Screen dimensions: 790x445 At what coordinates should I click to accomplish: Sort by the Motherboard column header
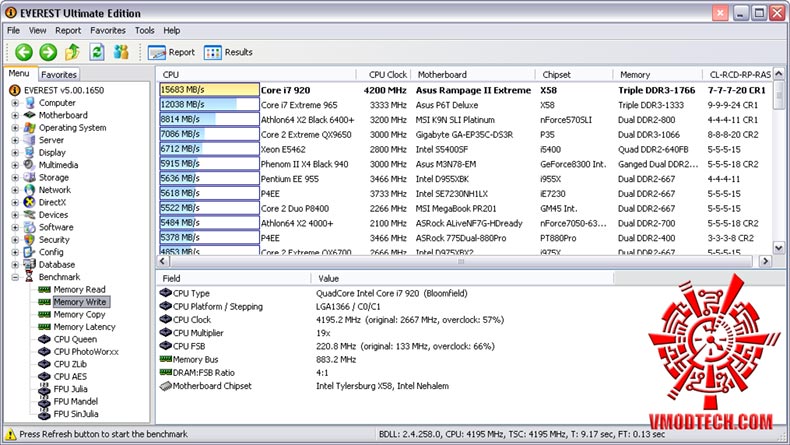473,75
